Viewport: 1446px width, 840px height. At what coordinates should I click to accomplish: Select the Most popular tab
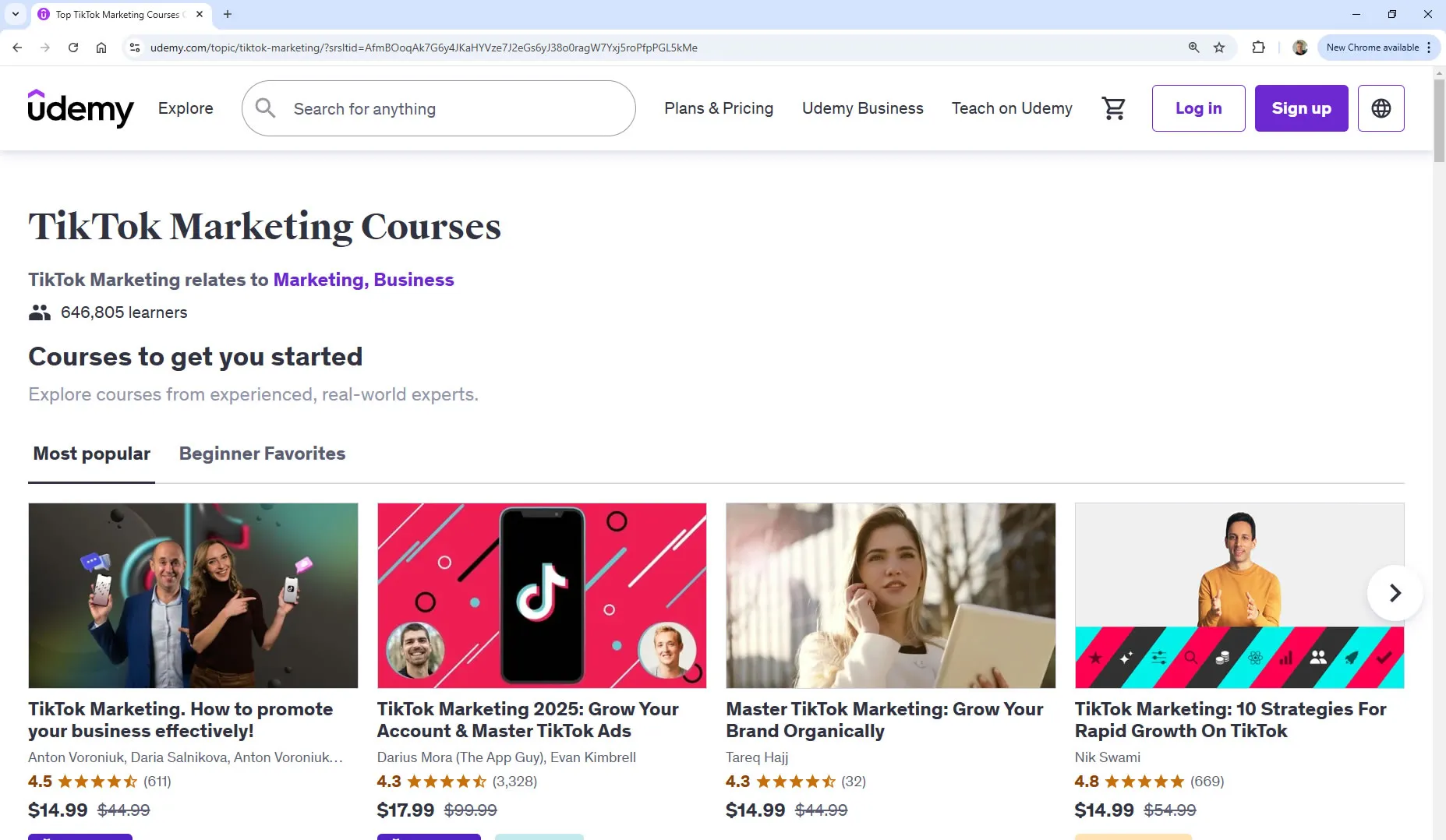point(91,454)
